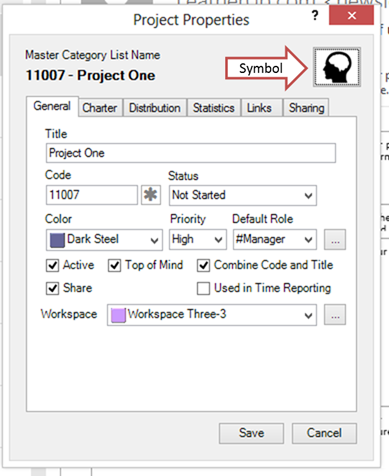The image size is (389, 476).
Task: Click the Title field containing Project One
Action: coord(191,153)
